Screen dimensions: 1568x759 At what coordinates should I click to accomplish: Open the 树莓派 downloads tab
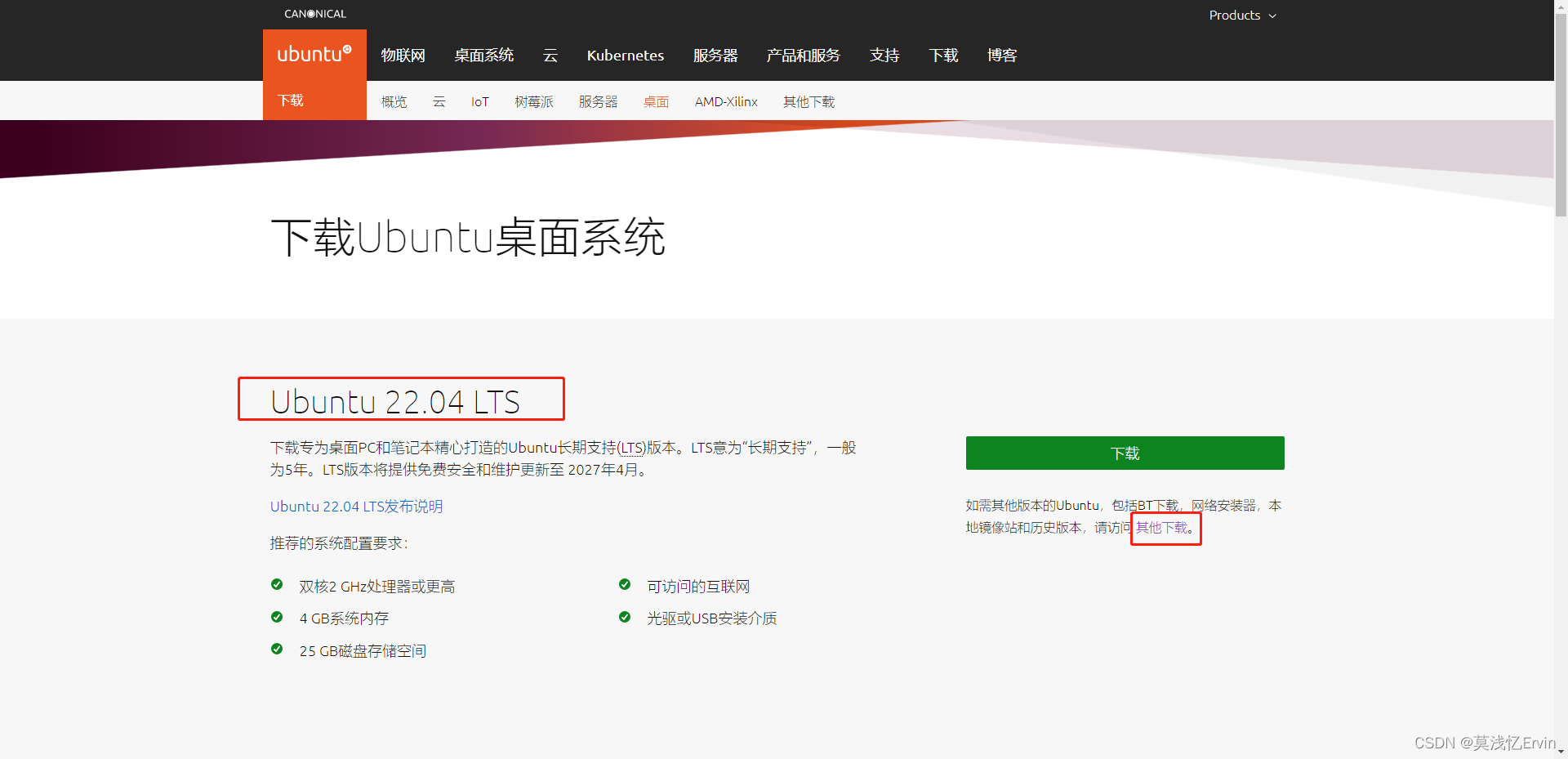[x=534, y=101]
